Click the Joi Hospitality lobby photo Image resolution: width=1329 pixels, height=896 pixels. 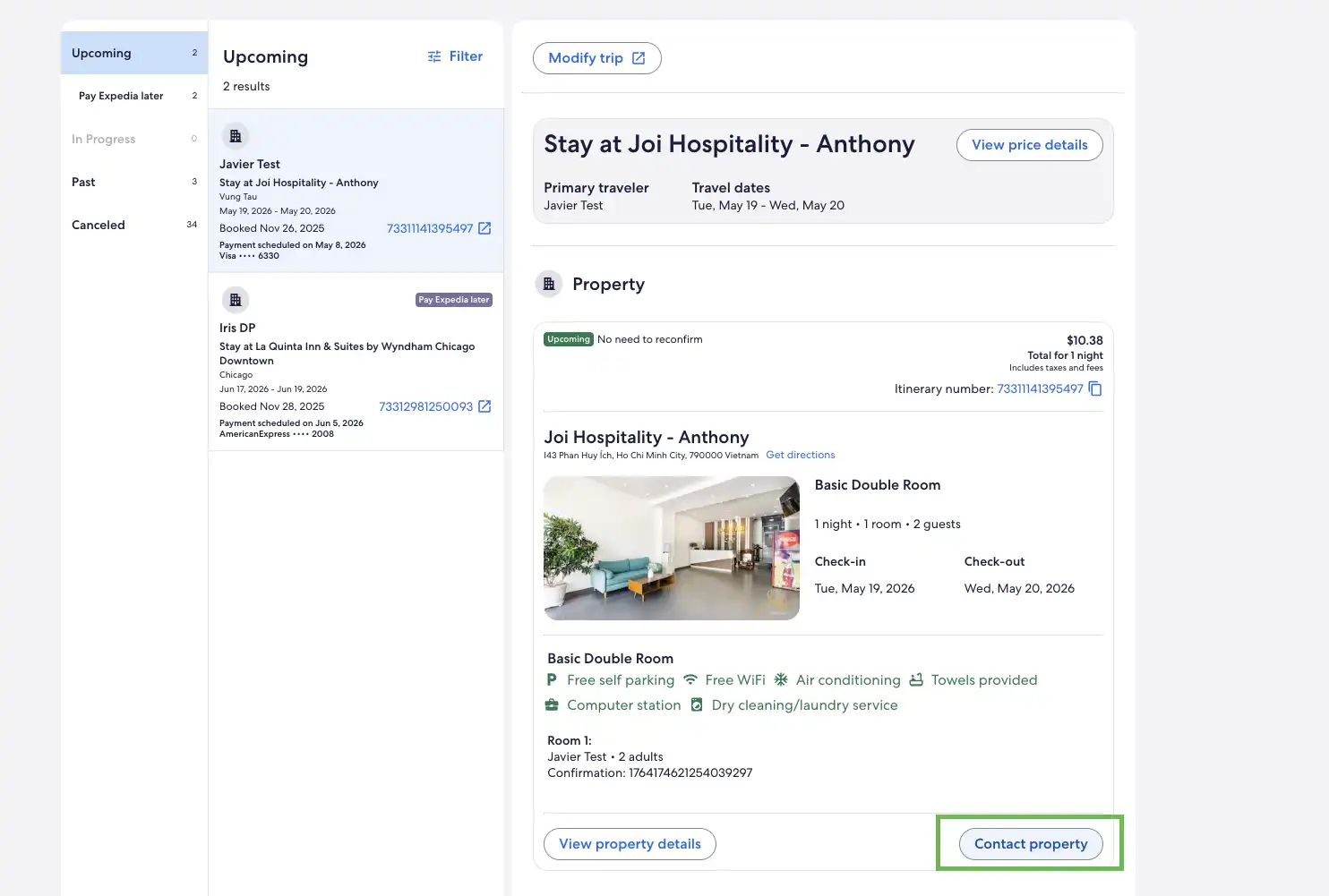(672, 548)
